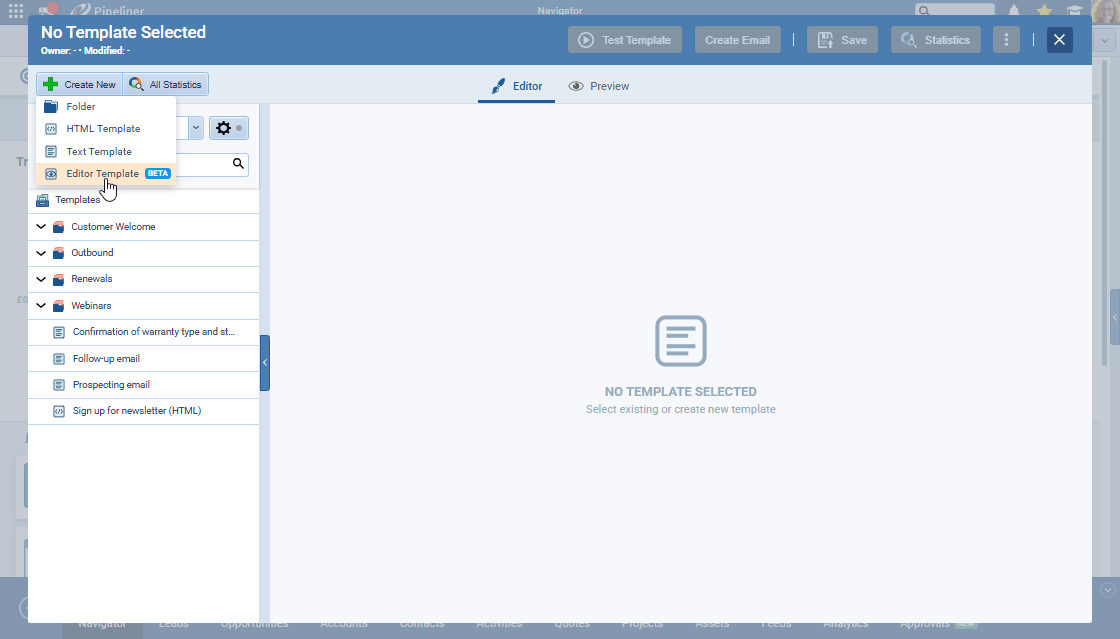This screenshot has width=1120, height=639.
Task: Toggle the Renewals folder chevron
Action: pos(41,279)
